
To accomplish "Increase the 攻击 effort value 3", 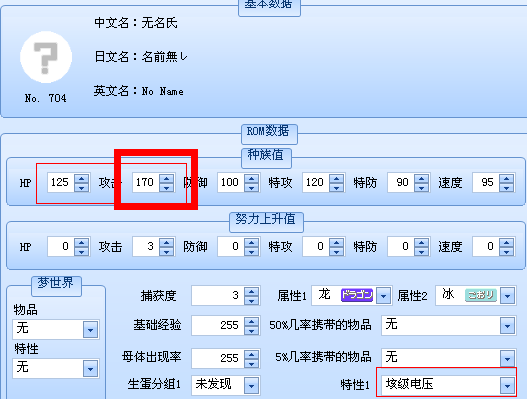I will pos(166,242).
